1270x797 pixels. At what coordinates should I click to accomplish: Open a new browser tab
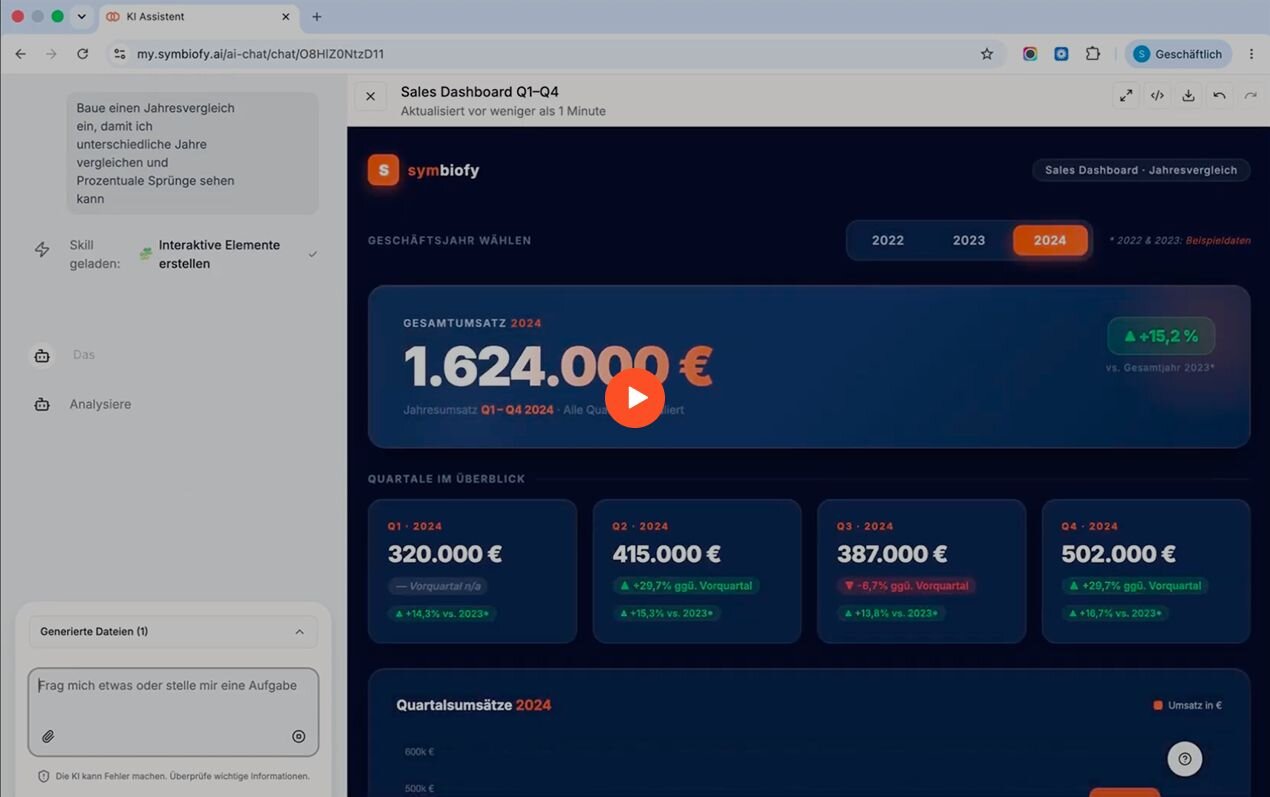pyautogui.click(x=317, y=17)
